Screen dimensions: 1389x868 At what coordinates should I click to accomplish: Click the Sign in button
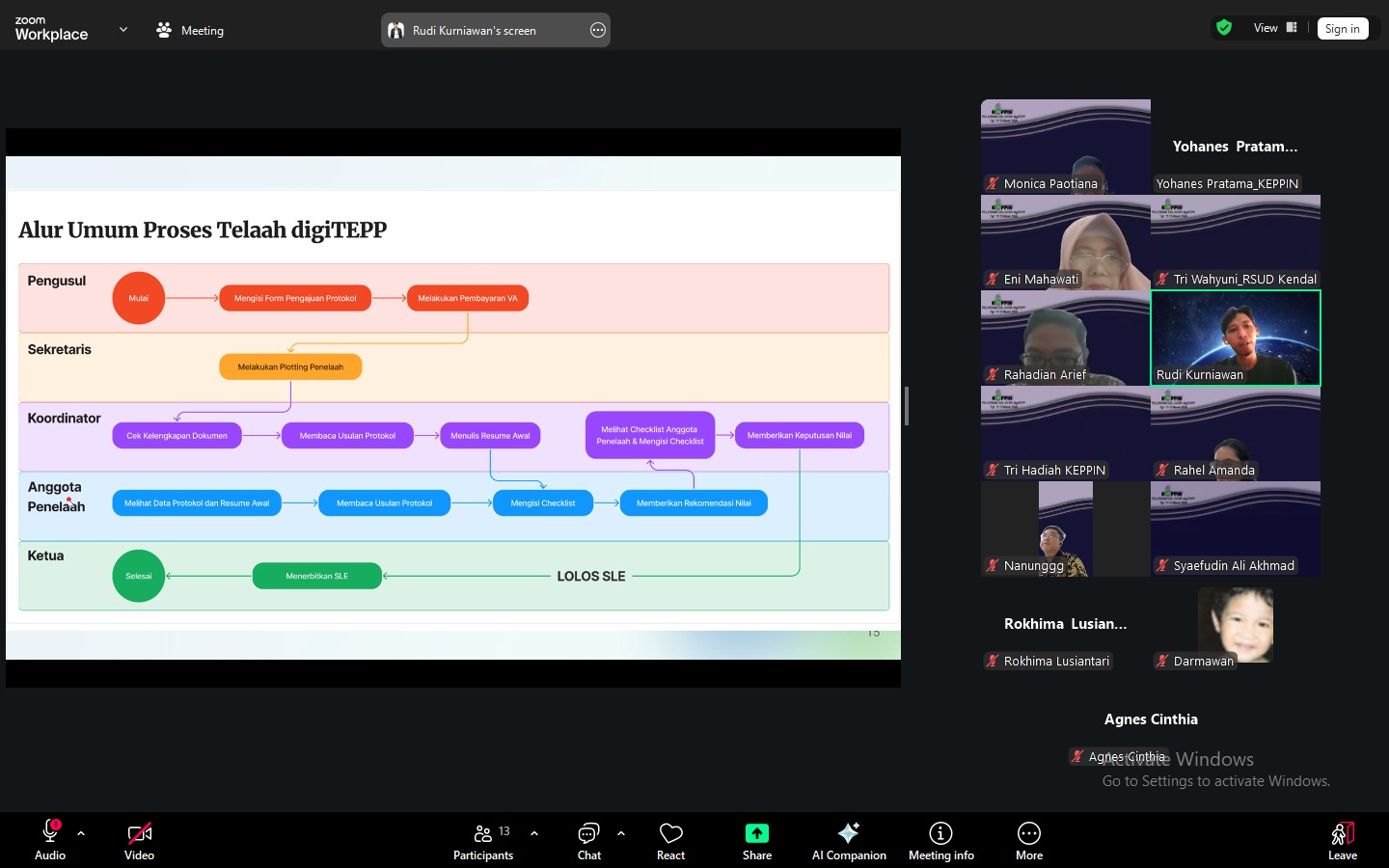1342,29
